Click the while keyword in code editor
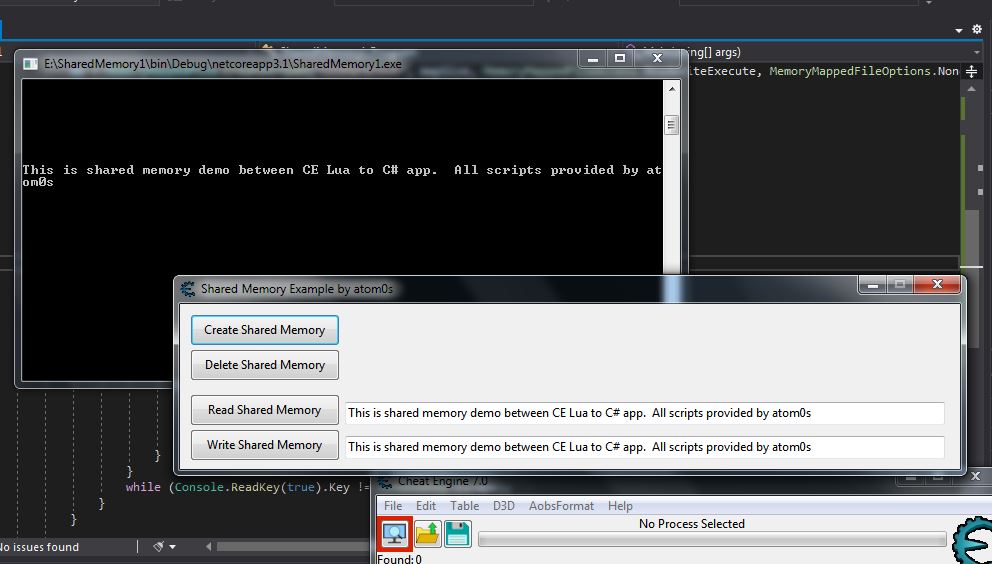The height and width of the screenshot is (564, 992). pos(143,487)
